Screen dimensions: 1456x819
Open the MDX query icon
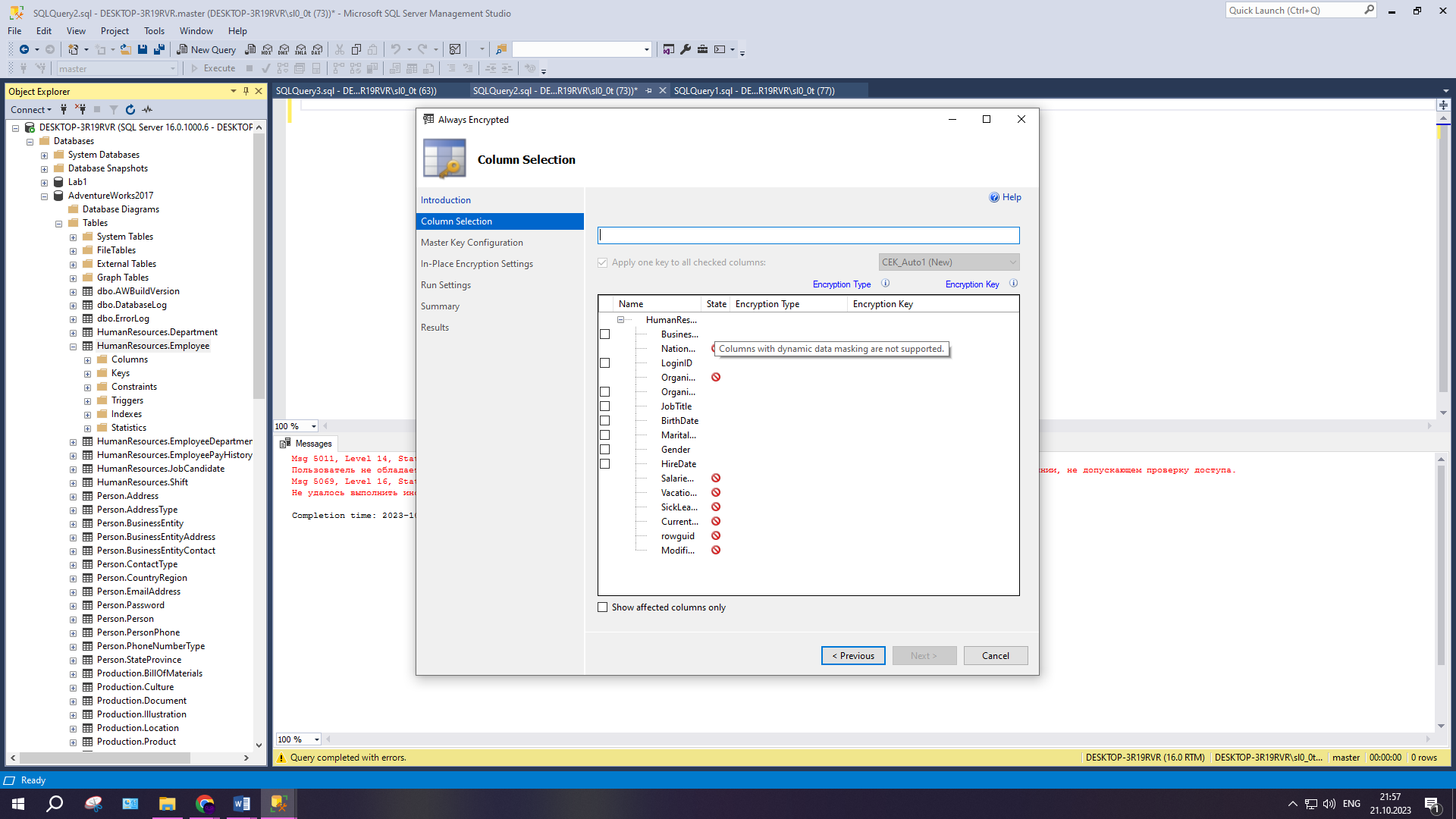pyautogui.click(x=267, y=49)
